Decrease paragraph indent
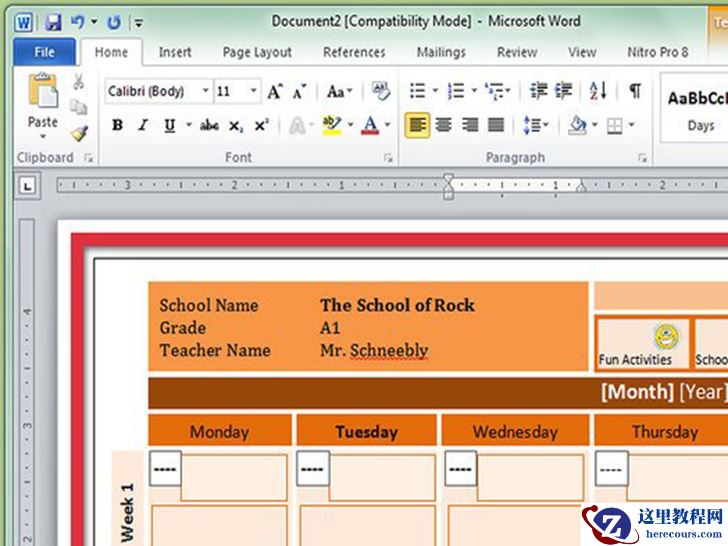The width and height of the screenshot is (728, 546). click(x=539, y=91)
